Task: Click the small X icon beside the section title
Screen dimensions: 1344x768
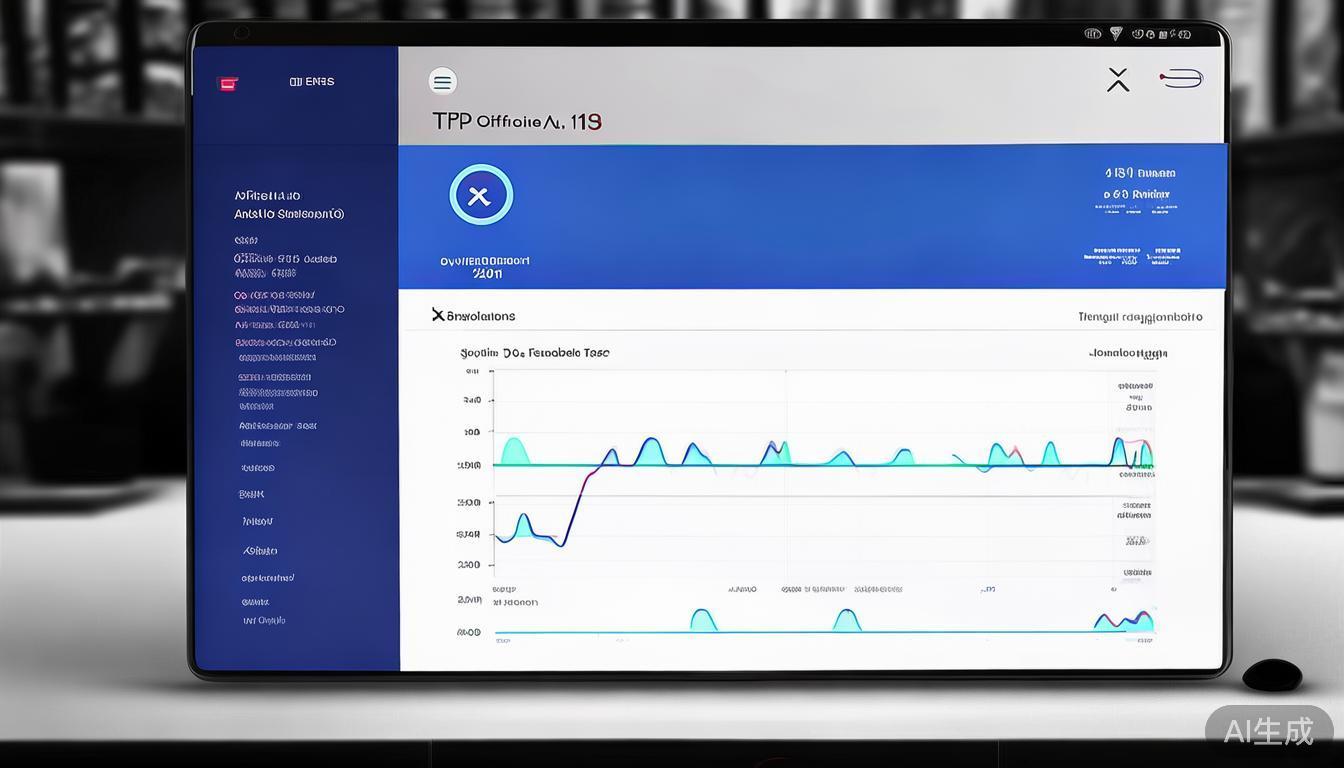Action: coord(437,315)
